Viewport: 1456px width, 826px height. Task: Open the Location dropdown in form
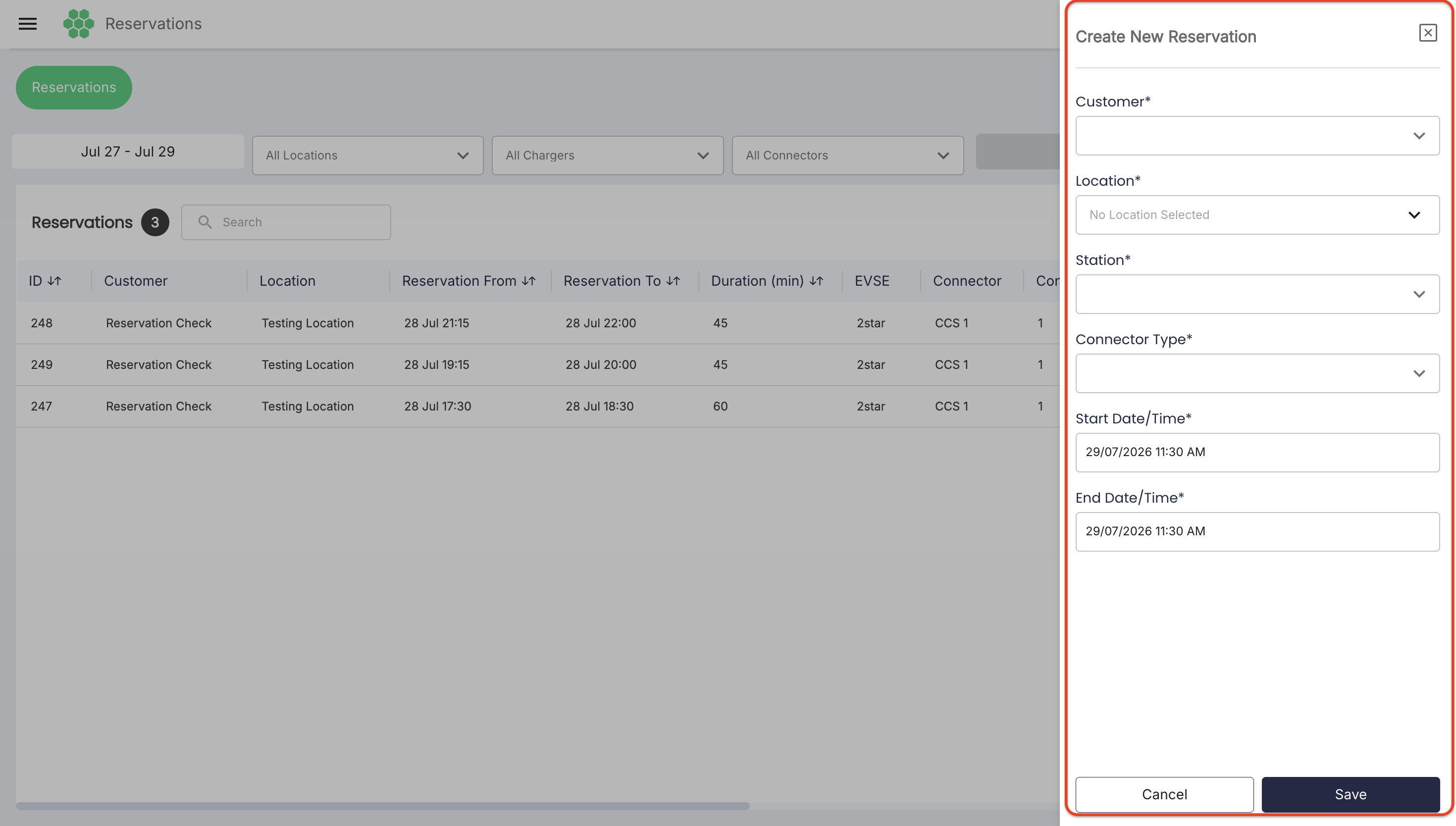coord(1257,215)
